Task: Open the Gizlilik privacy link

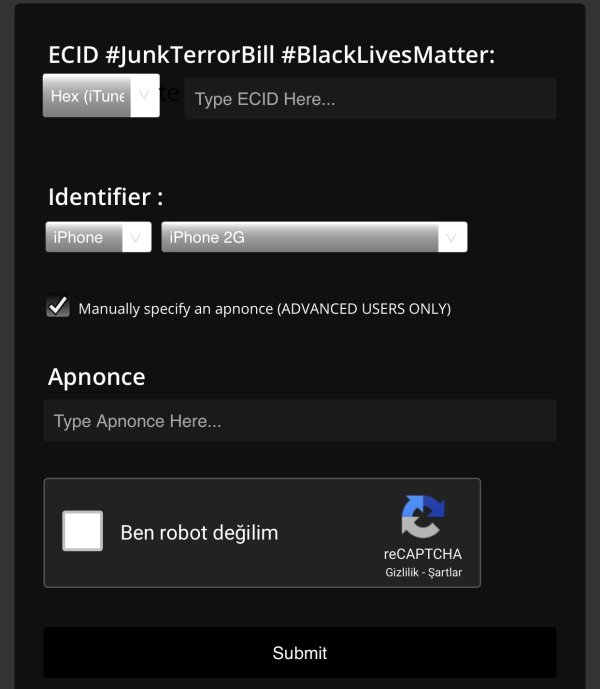Action: (403, 573)
